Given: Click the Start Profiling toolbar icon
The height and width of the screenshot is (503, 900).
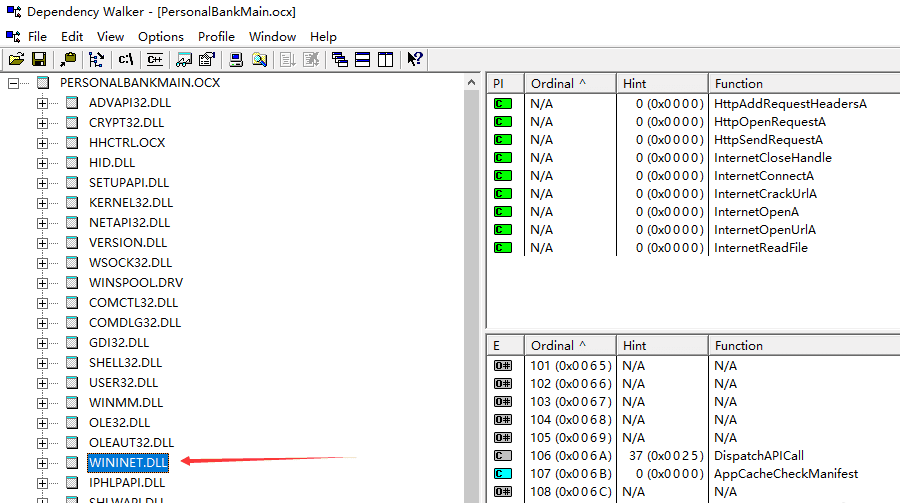Looking at the screenshot, I should click(288, 59).
